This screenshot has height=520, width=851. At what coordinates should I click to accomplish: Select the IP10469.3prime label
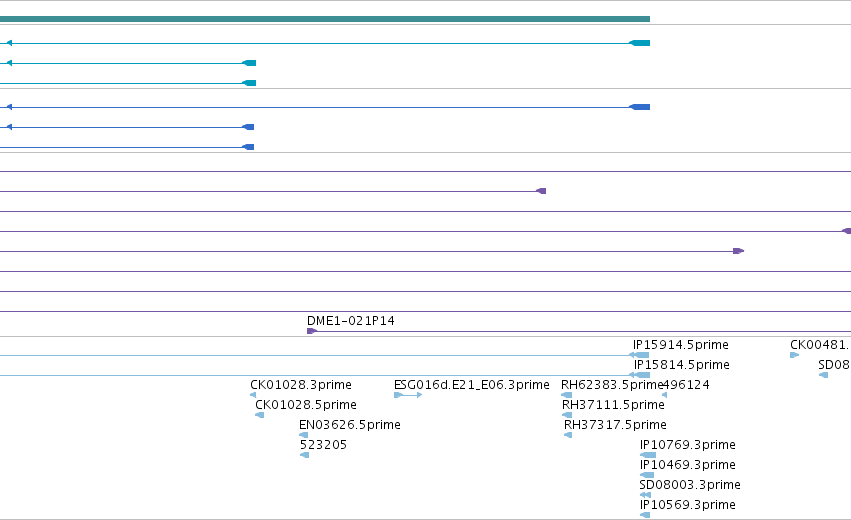688,465
